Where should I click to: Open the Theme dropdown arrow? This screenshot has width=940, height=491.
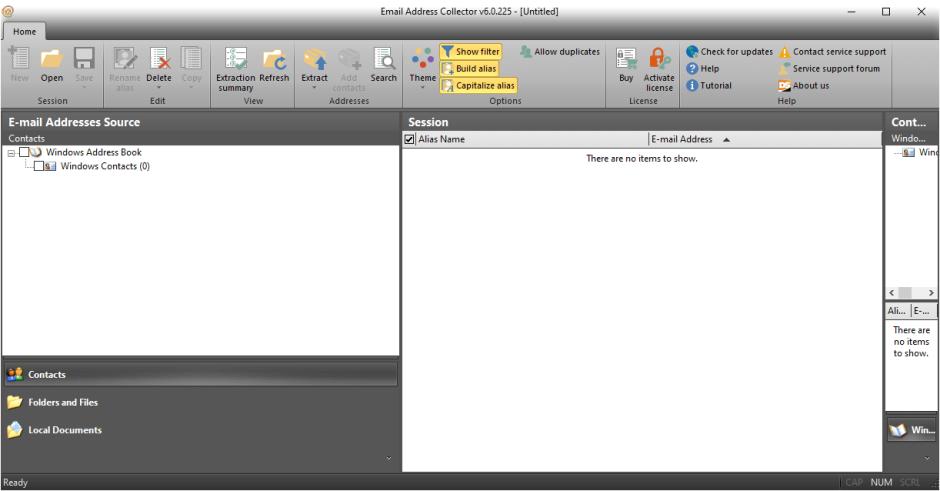click(x=423, y=88)
